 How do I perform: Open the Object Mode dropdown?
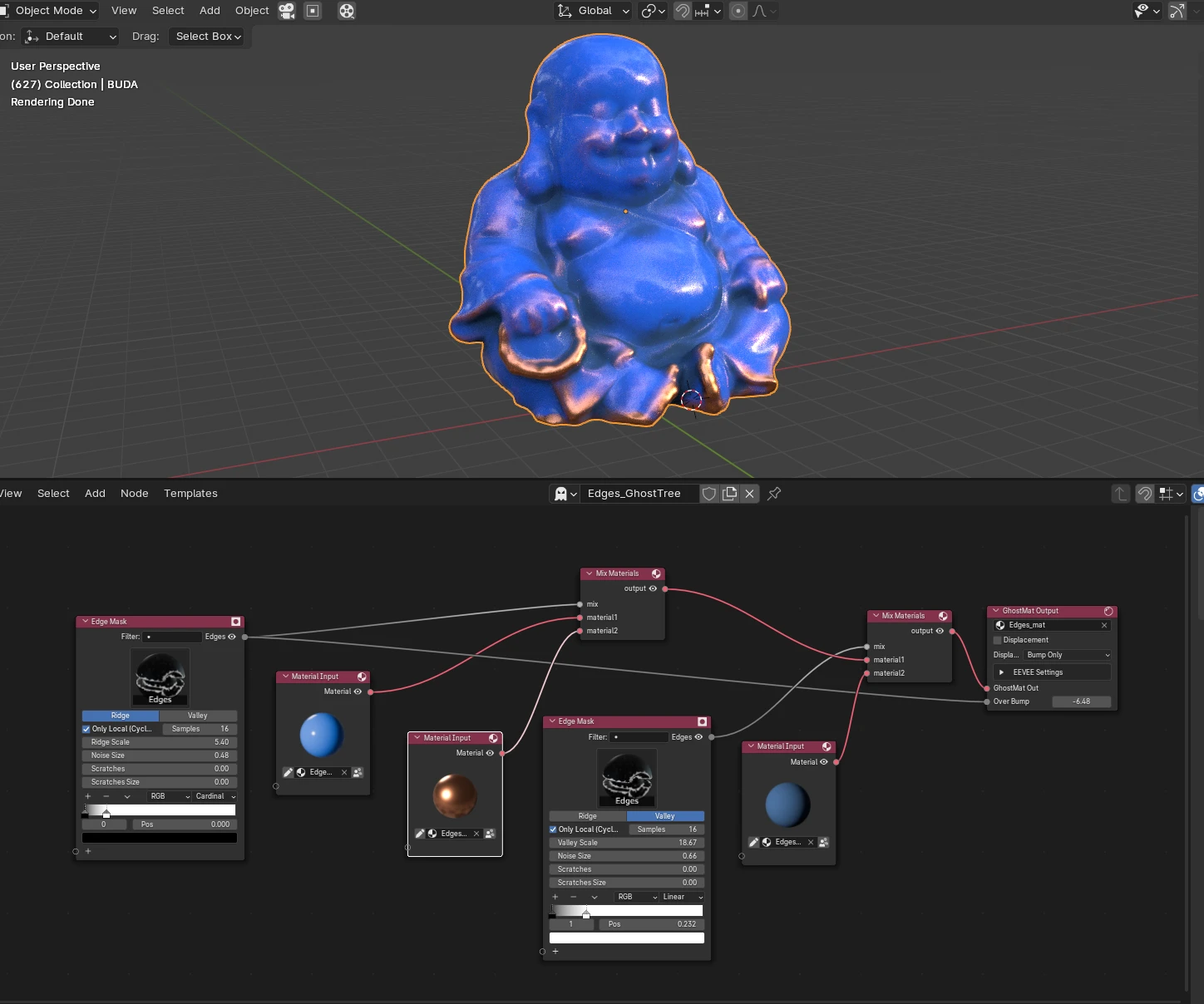tap(49, 11)
